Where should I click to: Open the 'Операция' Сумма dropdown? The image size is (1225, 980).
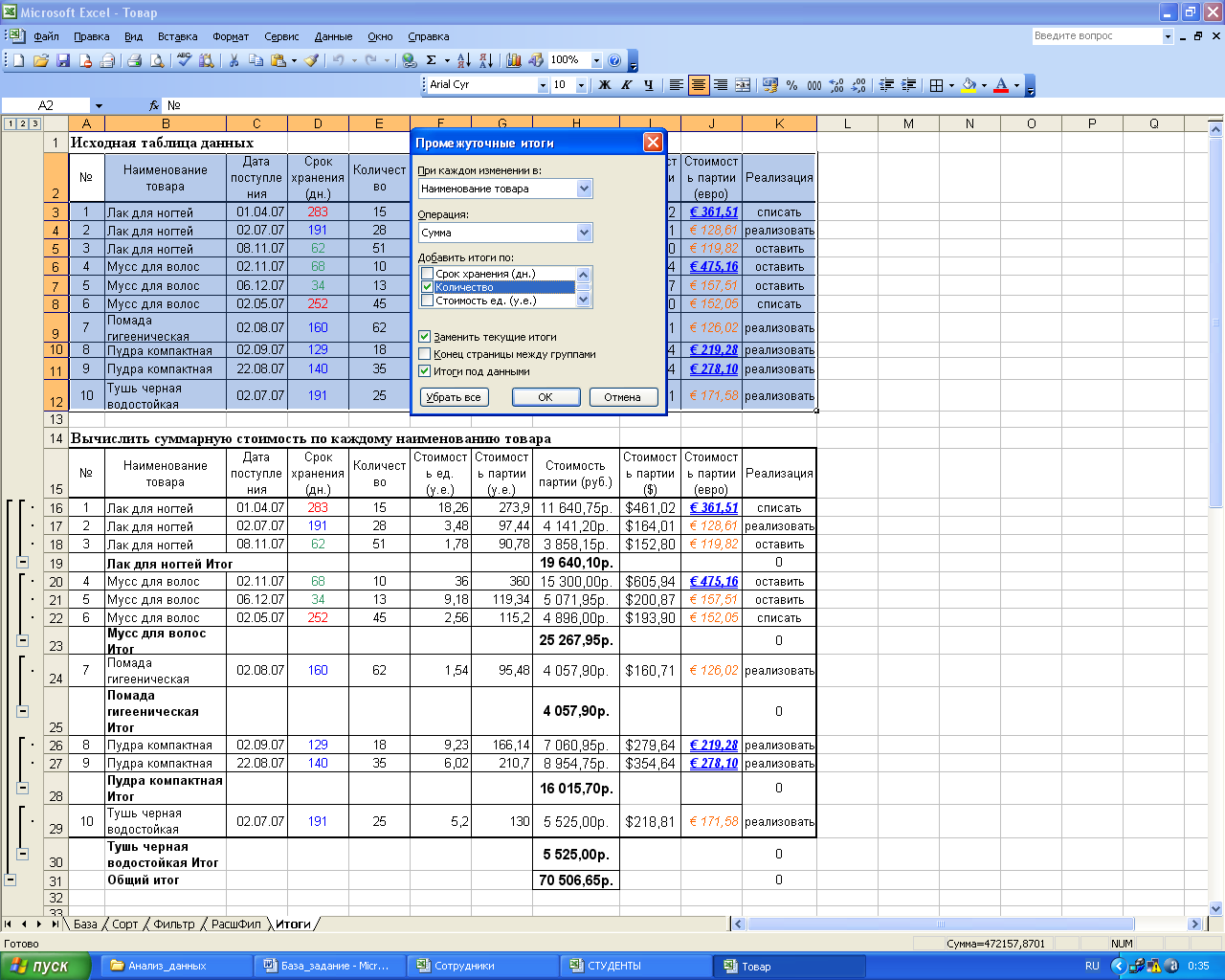pos(585,233)
